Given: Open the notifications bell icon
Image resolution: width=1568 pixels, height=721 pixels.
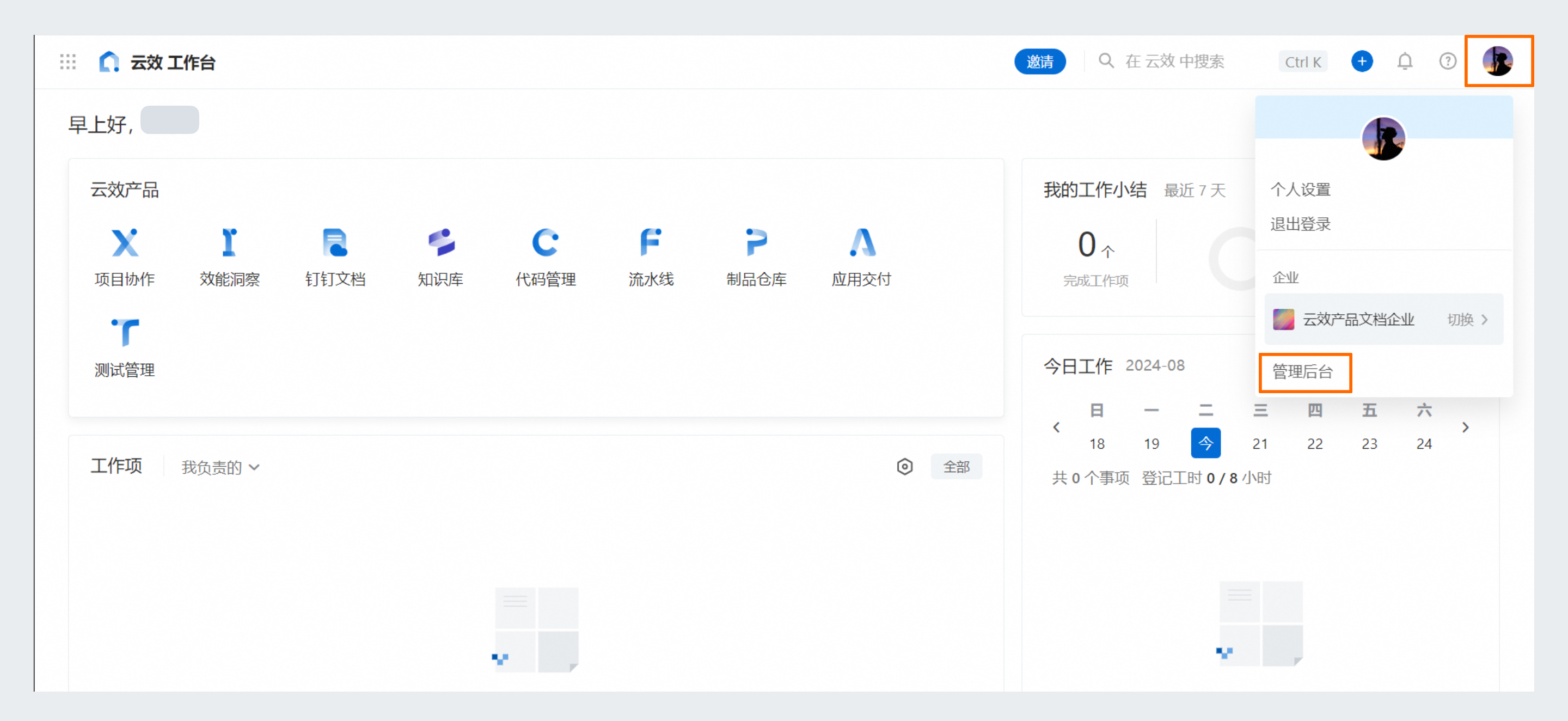Looking at the screenshot, I should click(1404, 61).
